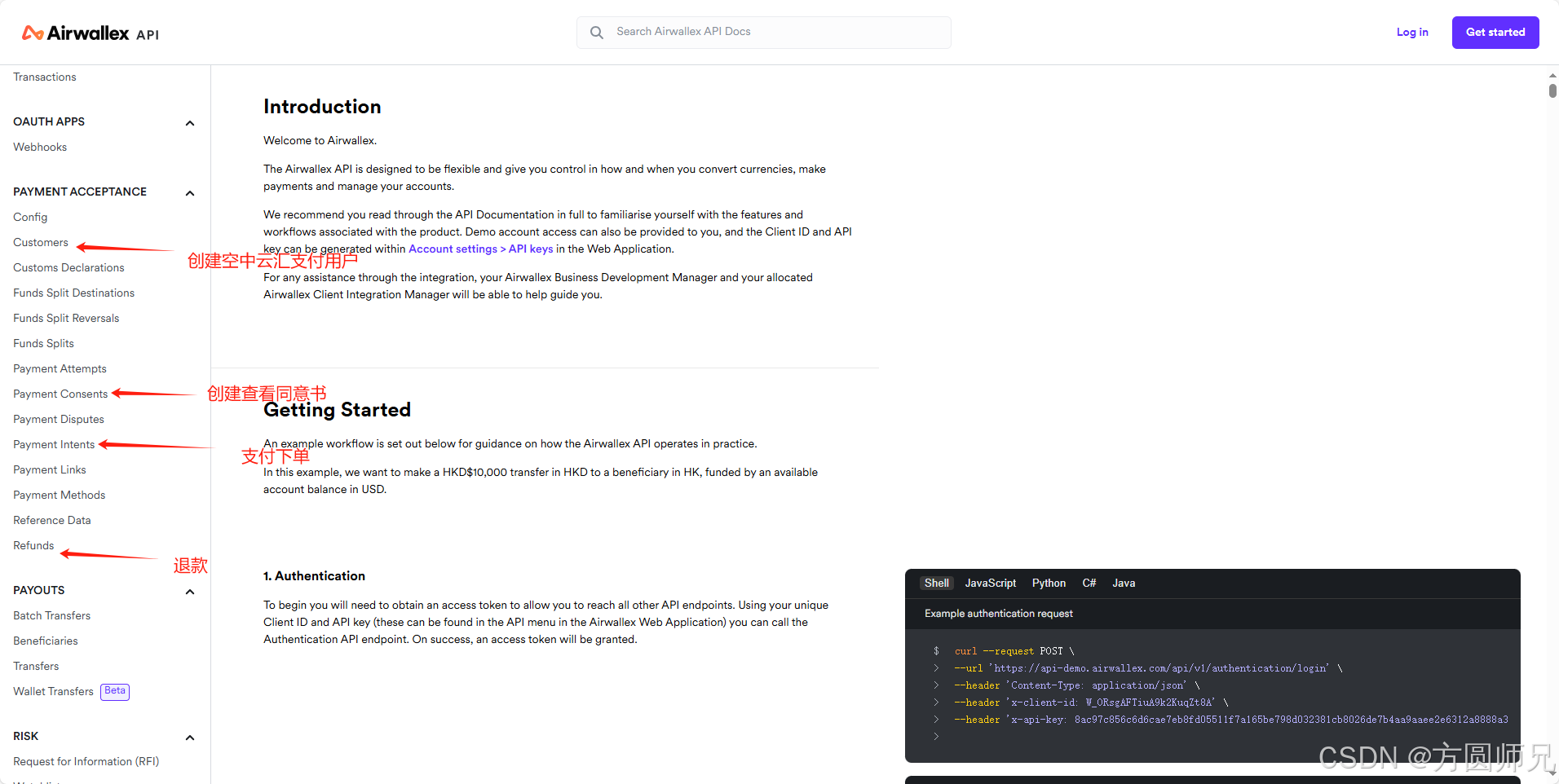Open Funds Split Destinations
Viewport: 1559px width, 784px height.
[73, 293]
